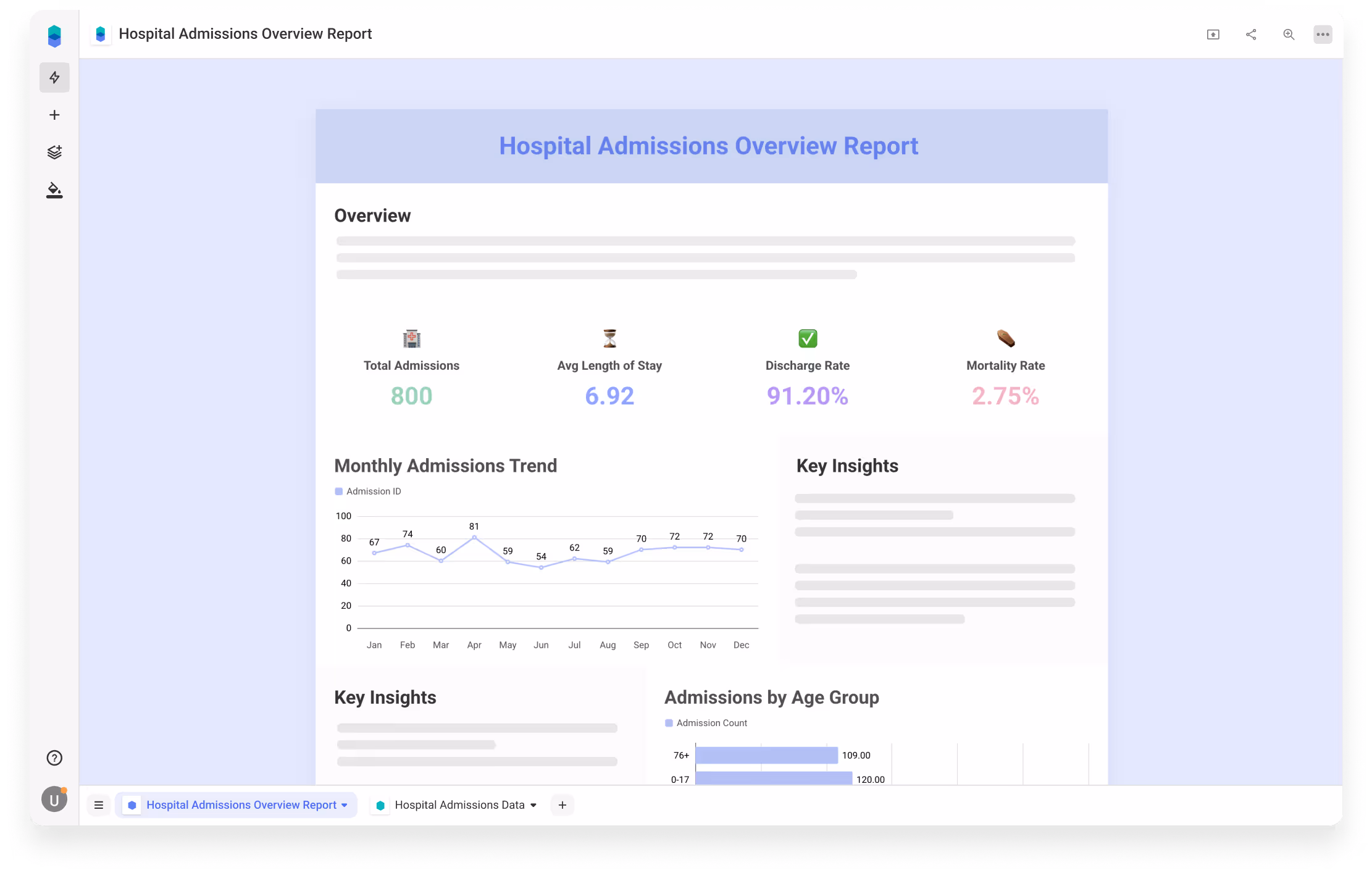The height and width of the screenshot is (873, 1372).
Task: Click the zoom magnifier icon
Action: click(x=1289, y=35)
